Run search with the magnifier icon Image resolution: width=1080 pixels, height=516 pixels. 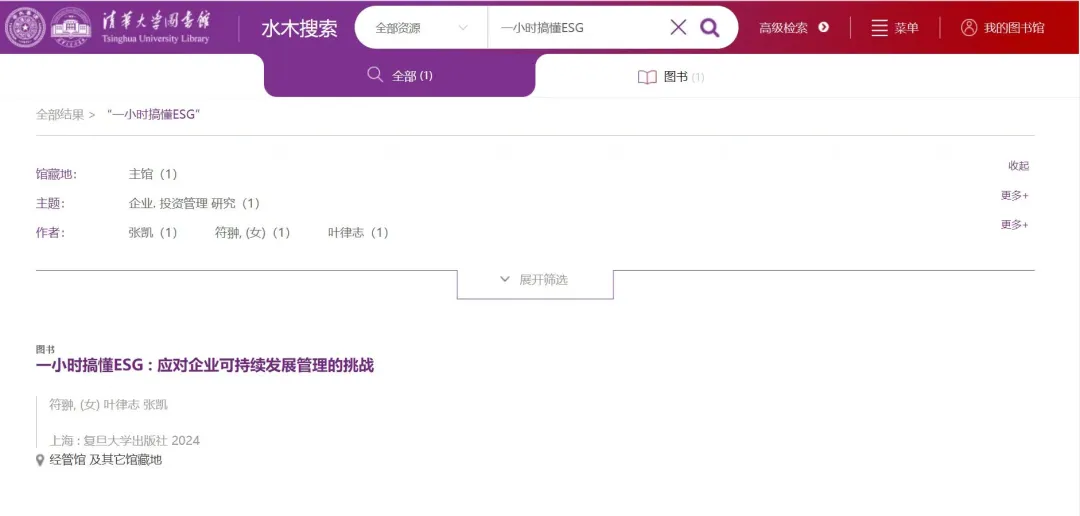click(x=709, y=28)
